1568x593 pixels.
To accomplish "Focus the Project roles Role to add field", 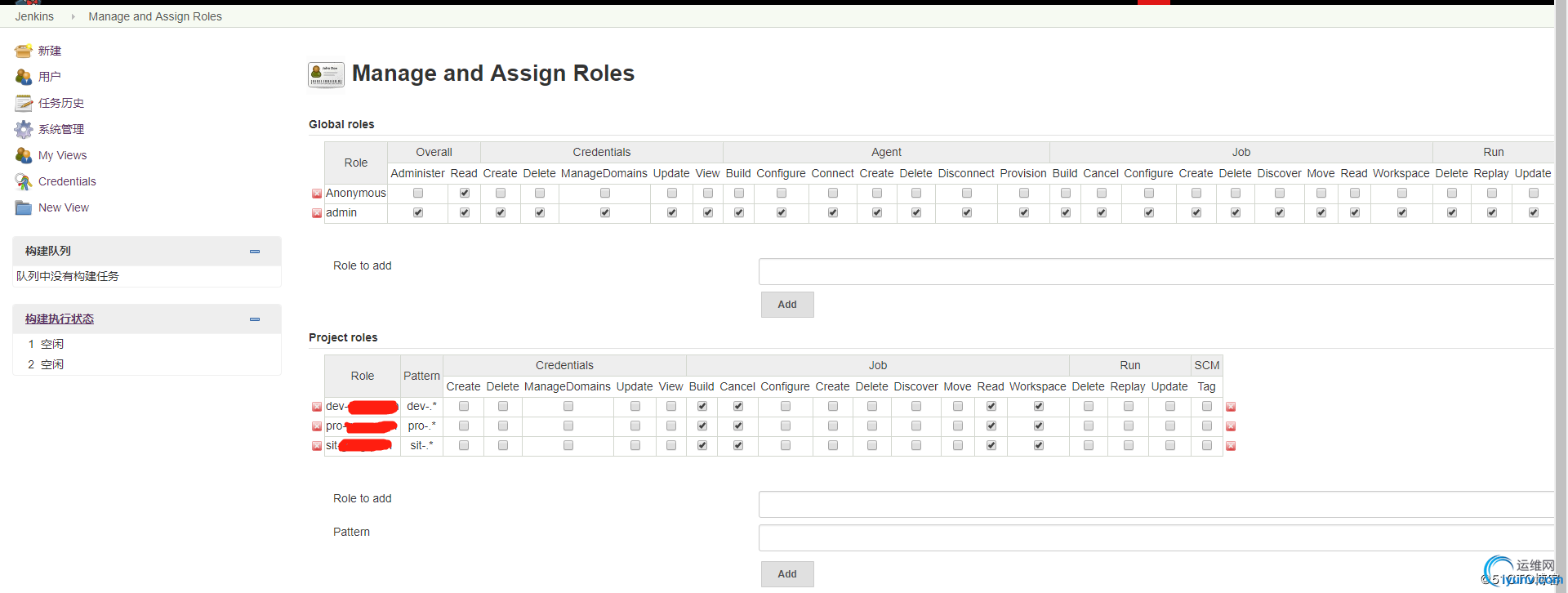I will [1156, 505].
